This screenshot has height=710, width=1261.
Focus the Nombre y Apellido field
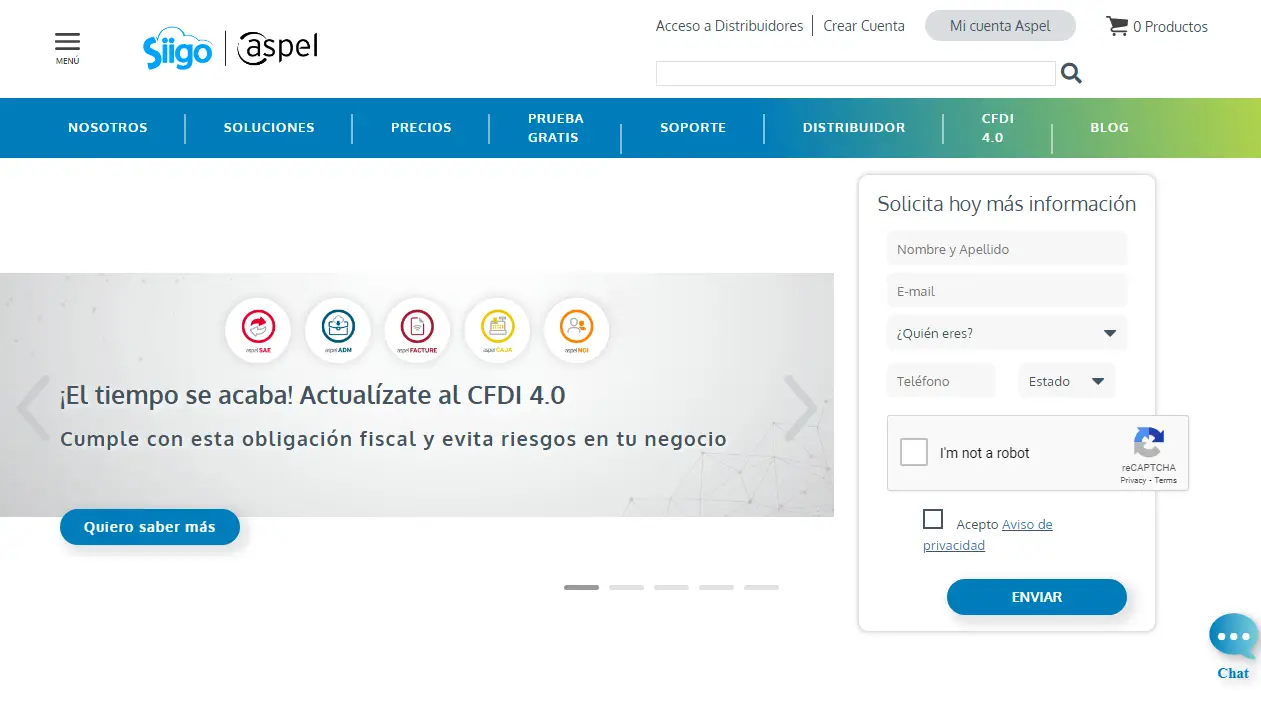[x=1007, y=249]
